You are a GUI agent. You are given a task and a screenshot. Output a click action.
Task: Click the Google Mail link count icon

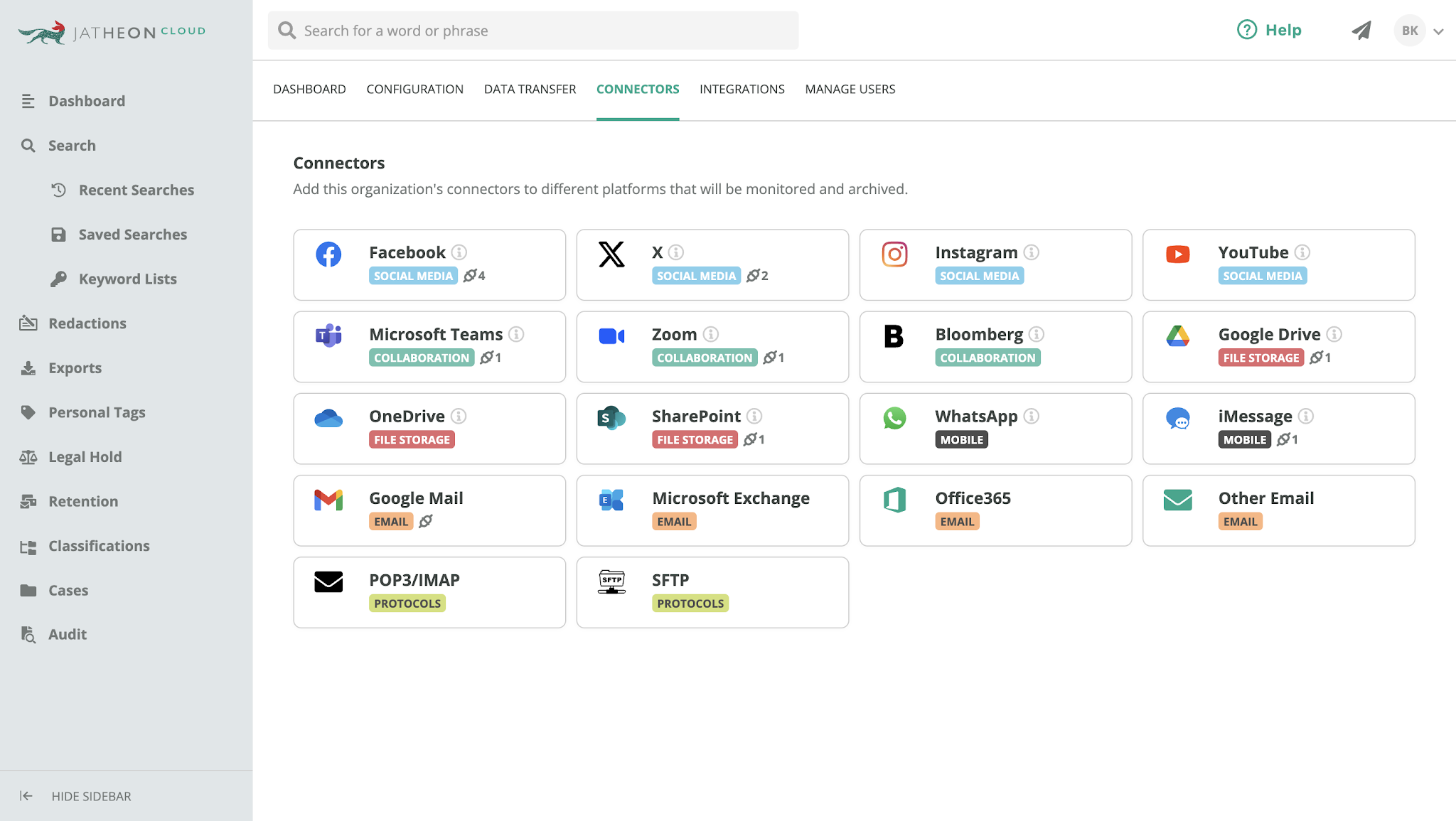[x=426, y=521]
